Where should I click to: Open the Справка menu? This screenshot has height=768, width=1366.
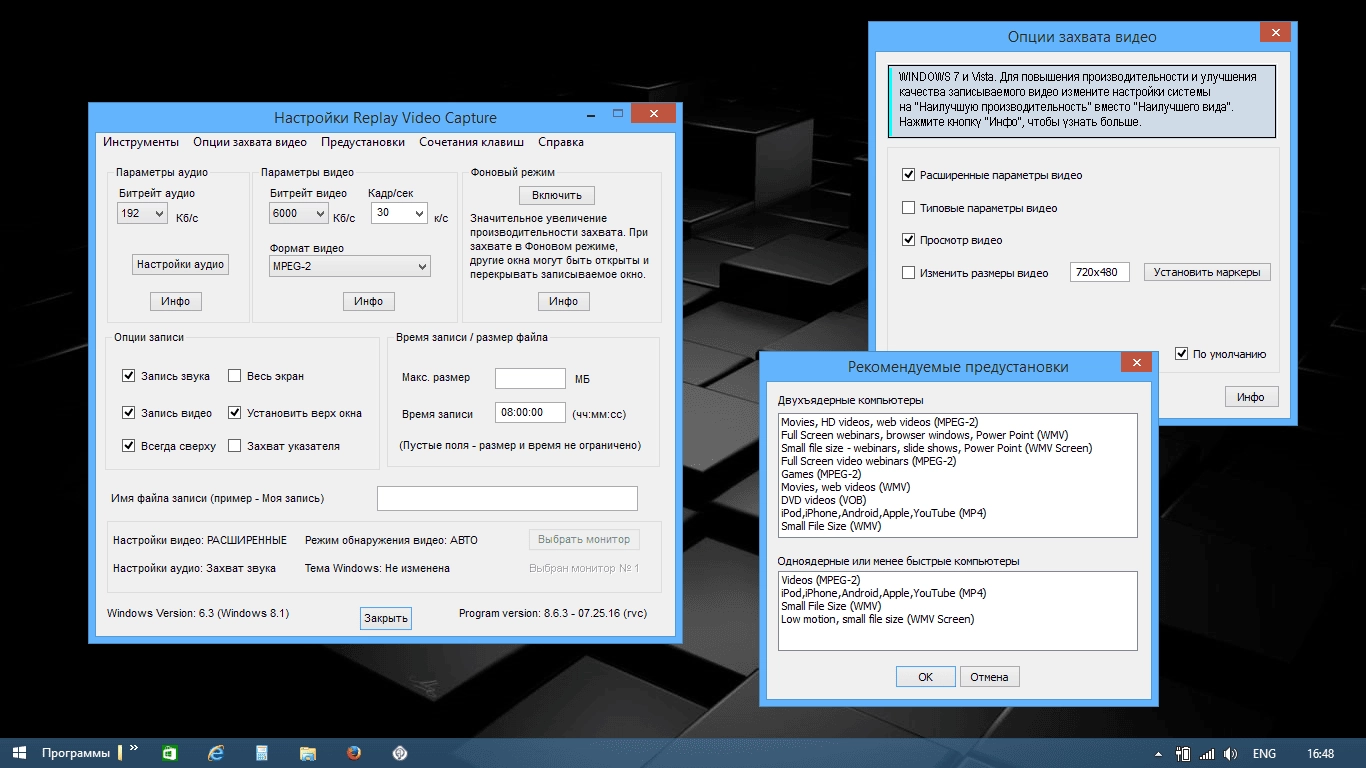561,142
